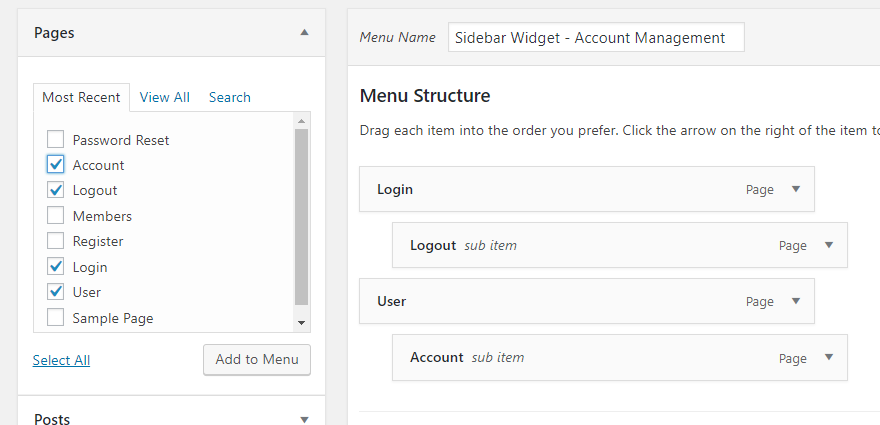Screen dimensions: 880x425
Task: Expand the Logout sub item settings
Action: [x=829, y=245]
